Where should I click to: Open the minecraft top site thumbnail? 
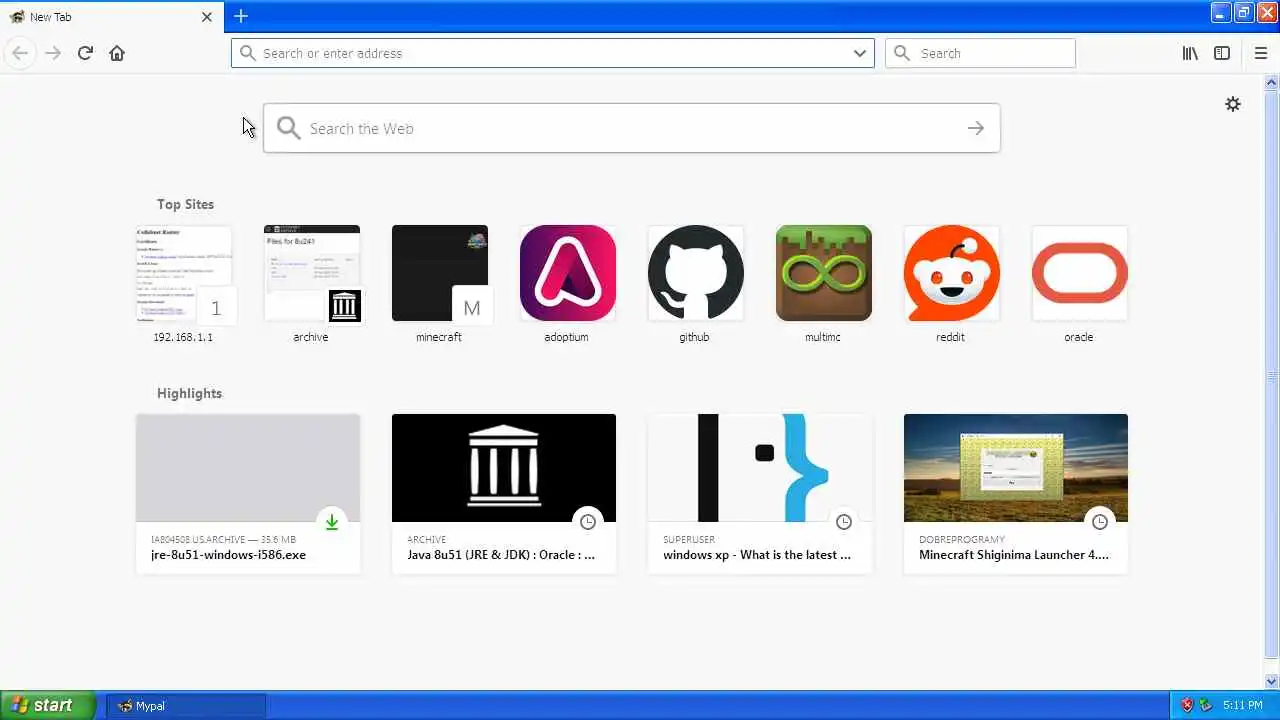439,273
